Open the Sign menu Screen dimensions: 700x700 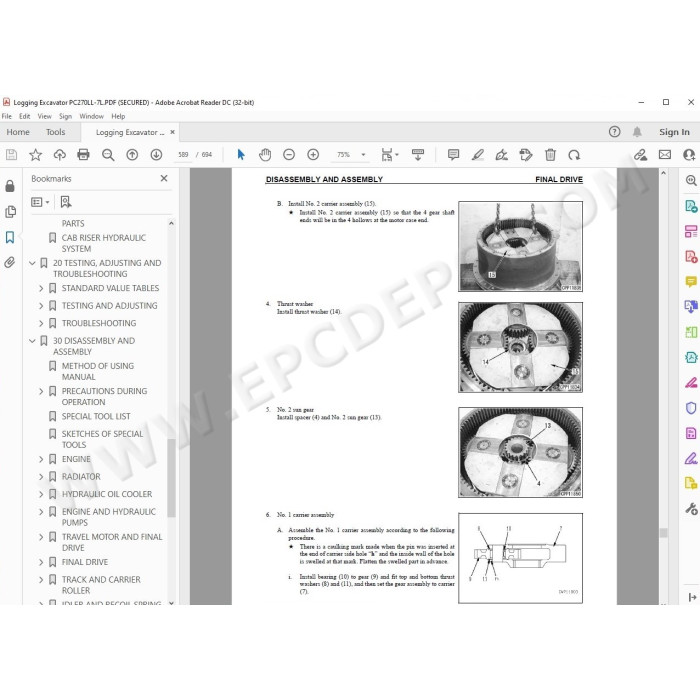[65, 116]
